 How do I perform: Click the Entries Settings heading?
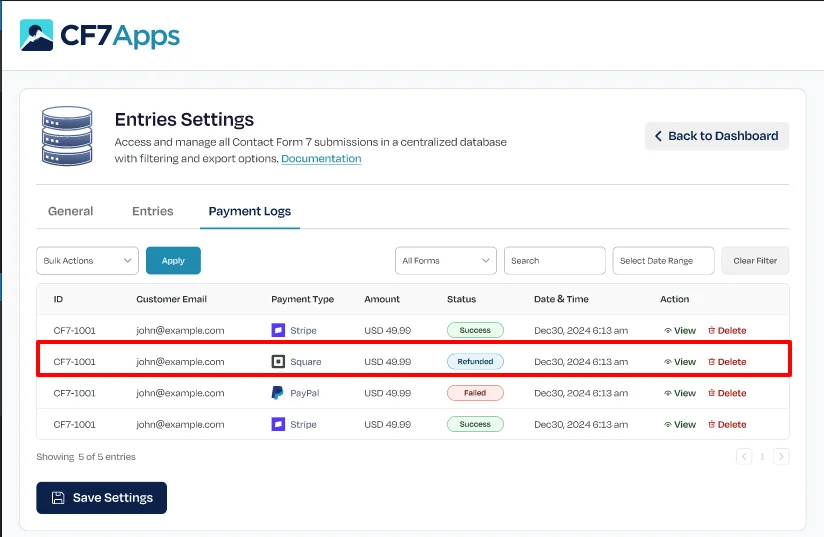click(x=184, y=119)
